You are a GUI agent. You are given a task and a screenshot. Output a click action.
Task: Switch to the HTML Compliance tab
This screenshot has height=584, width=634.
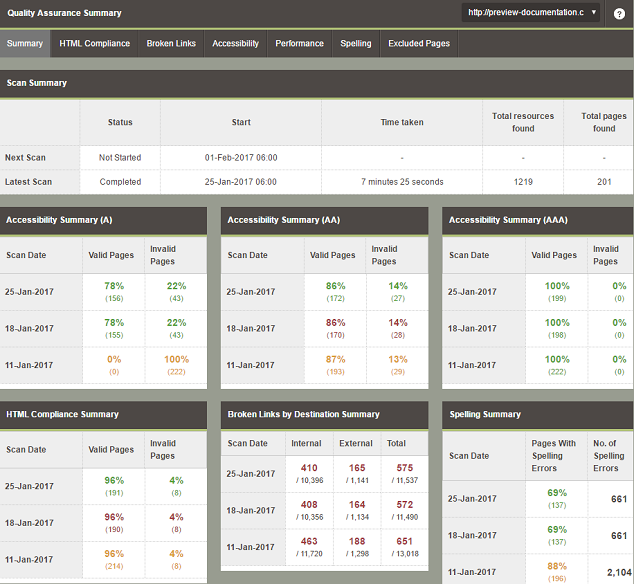click(95, 43)
